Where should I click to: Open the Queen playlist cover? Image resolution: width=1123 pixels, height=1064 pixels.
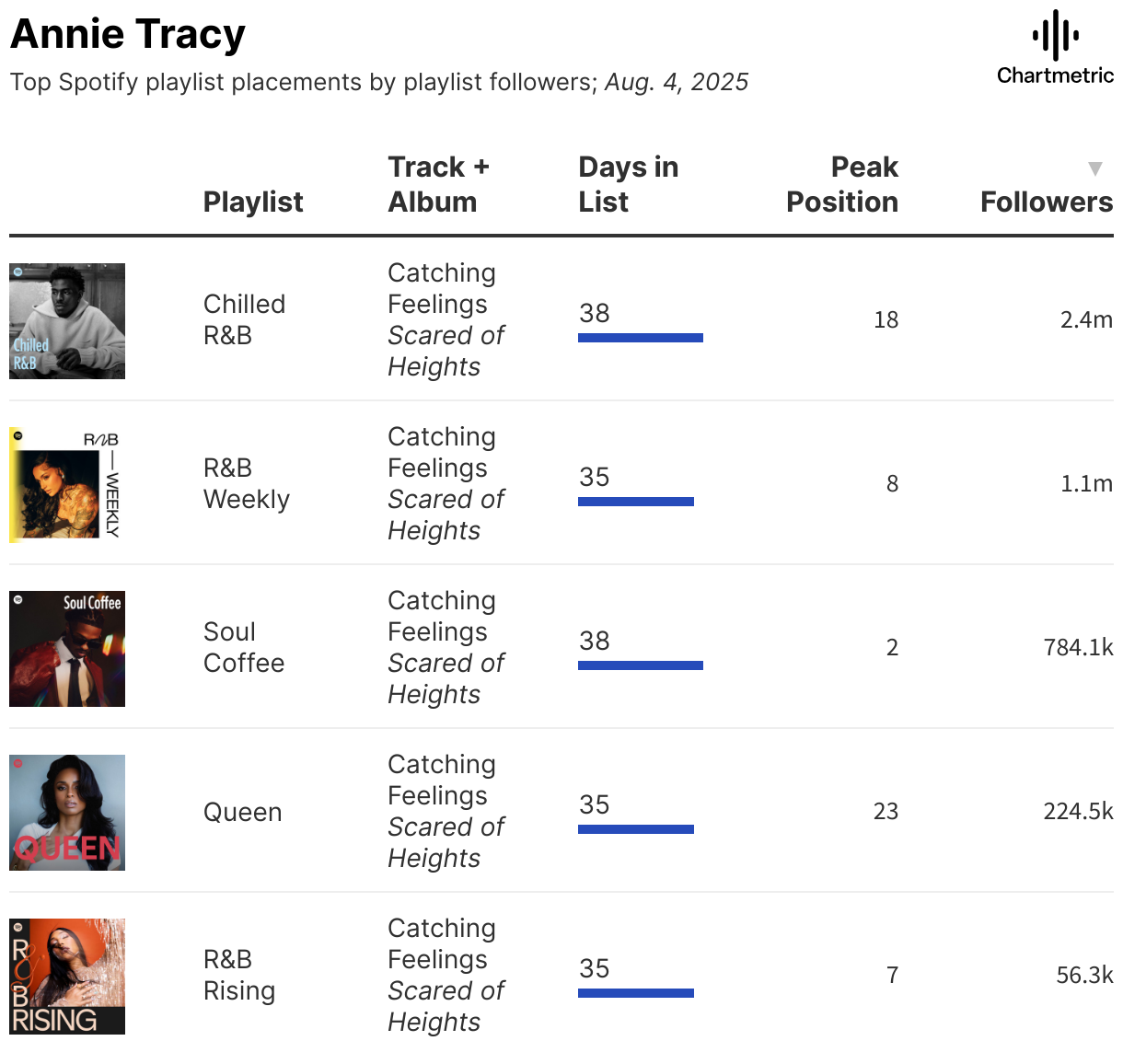(67, 813)
